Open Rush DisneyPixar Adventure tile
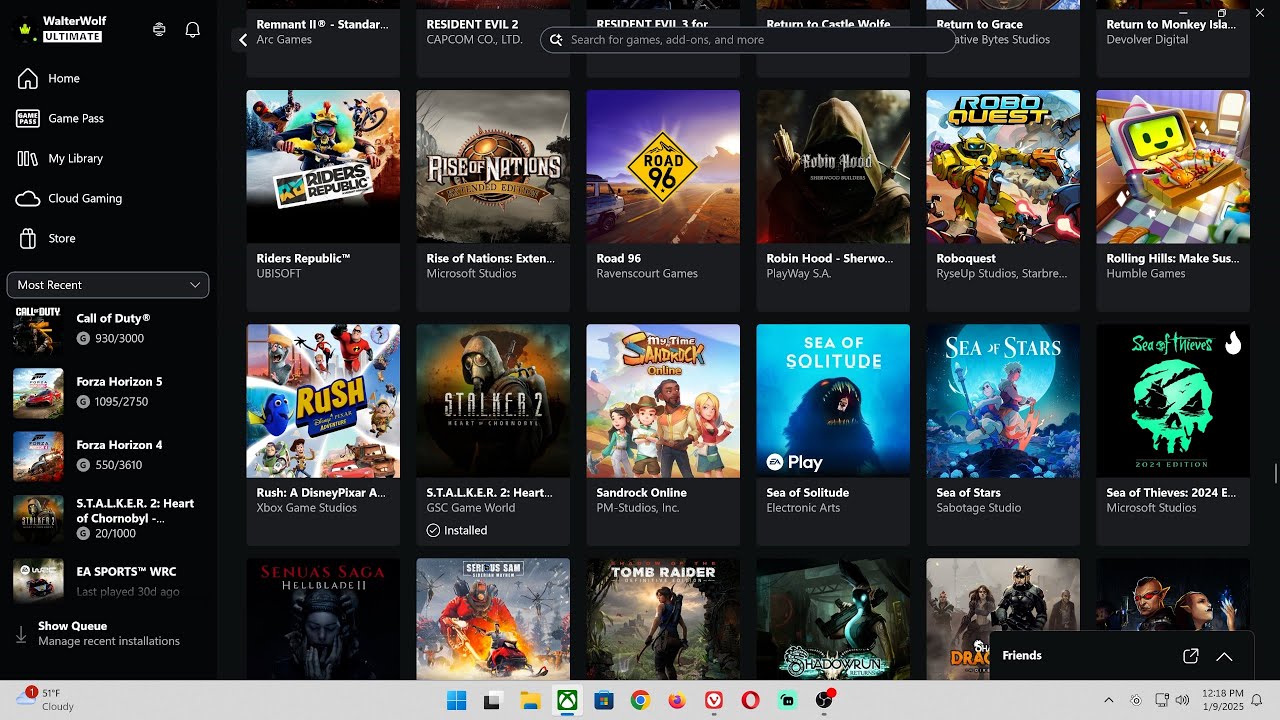The height and width of the screenshot is (720, 1280). click(x=323, y=434)
